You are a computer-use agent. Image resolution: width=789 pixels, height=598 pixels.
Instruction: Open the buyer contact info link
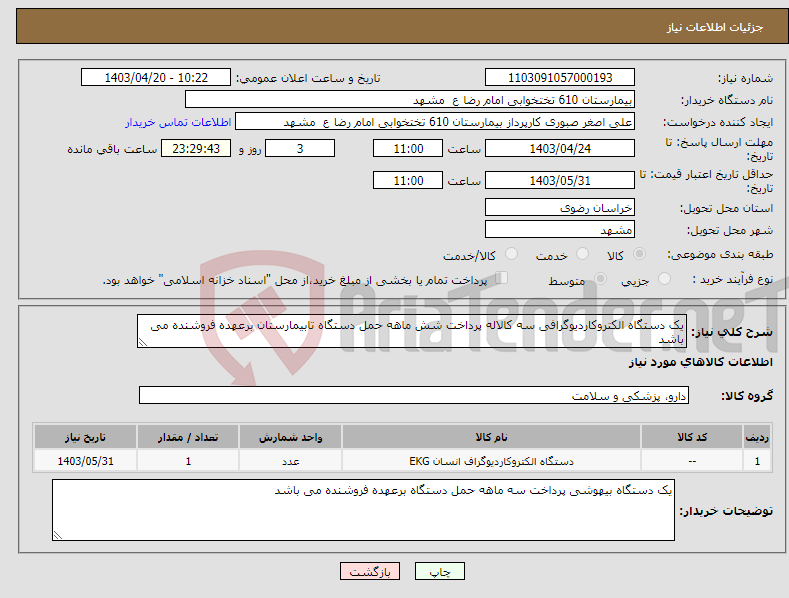tap(178, 122)
